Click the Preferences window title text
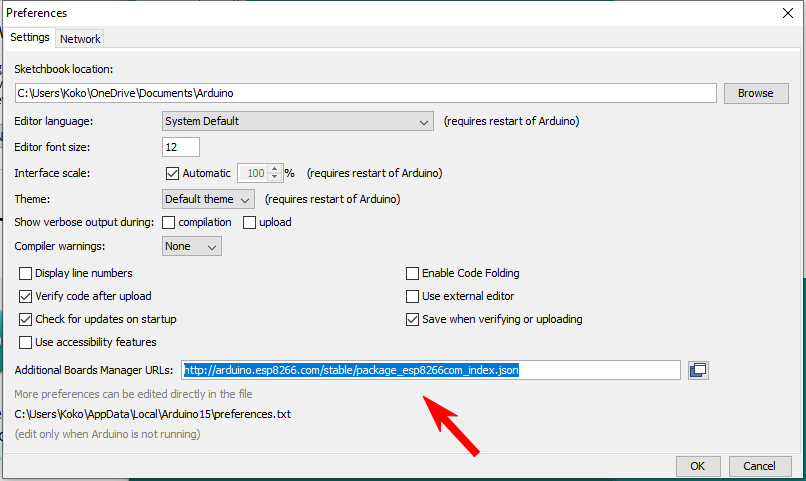The image size is (806, 481). [36, 13]
